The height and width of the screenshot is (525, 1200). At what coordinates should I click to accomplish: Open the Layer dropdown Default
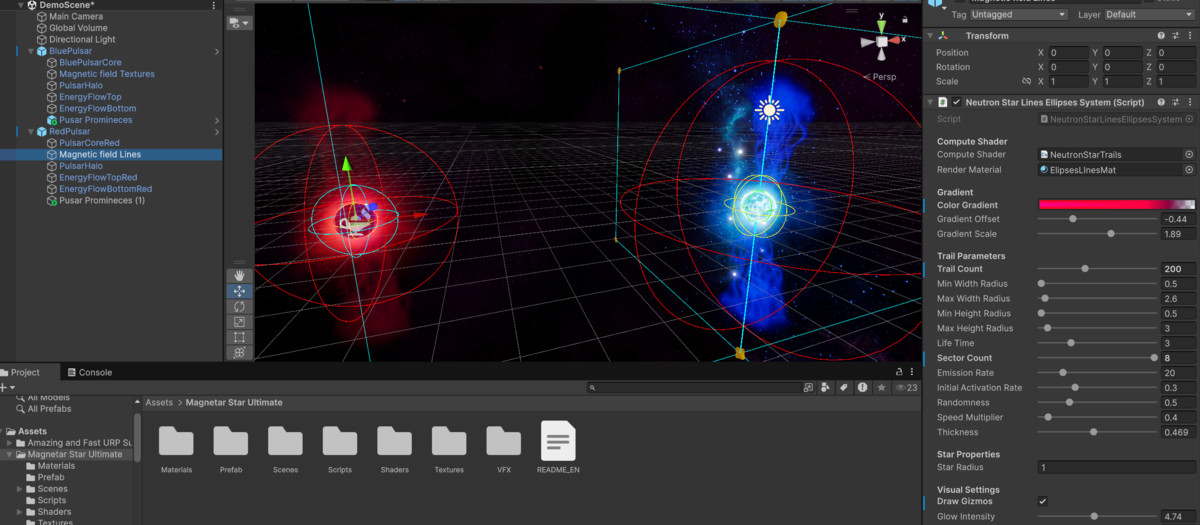pyautogui.click(x=1148, y=15)
